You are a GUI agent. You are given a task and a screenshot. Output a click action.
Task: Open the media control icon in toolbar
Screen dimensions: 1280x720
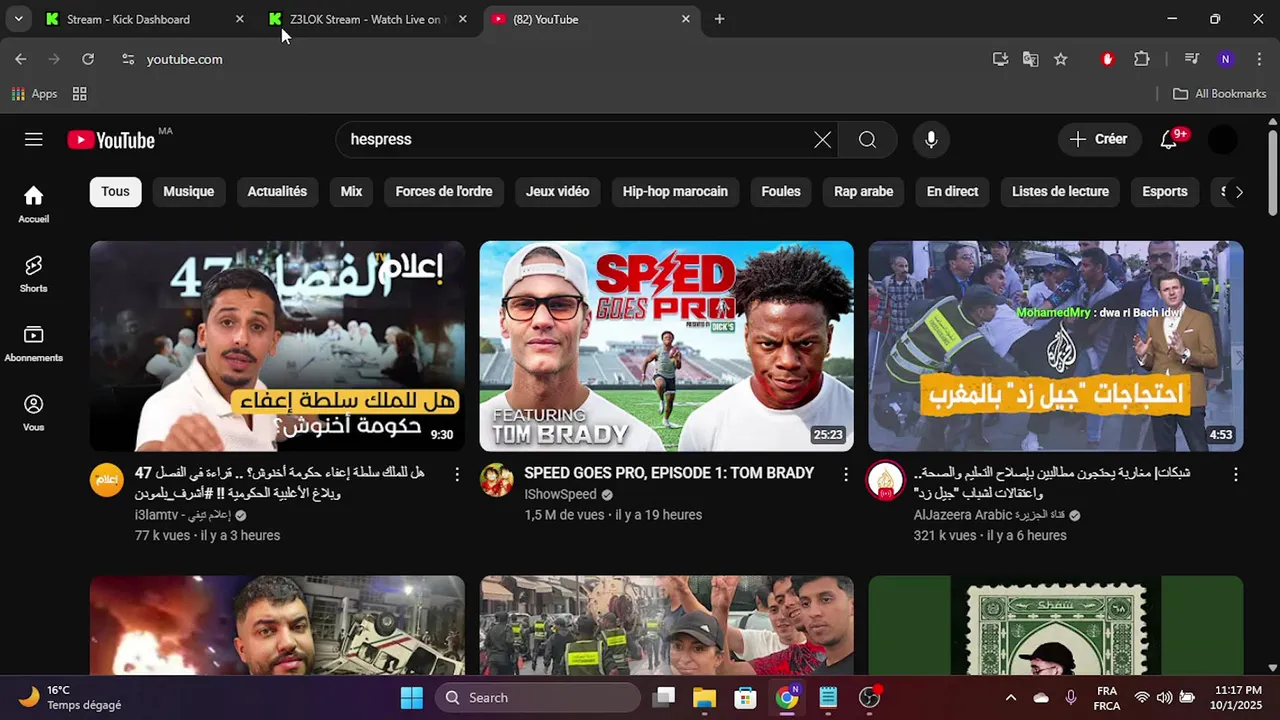click(x=1192, y=59)
